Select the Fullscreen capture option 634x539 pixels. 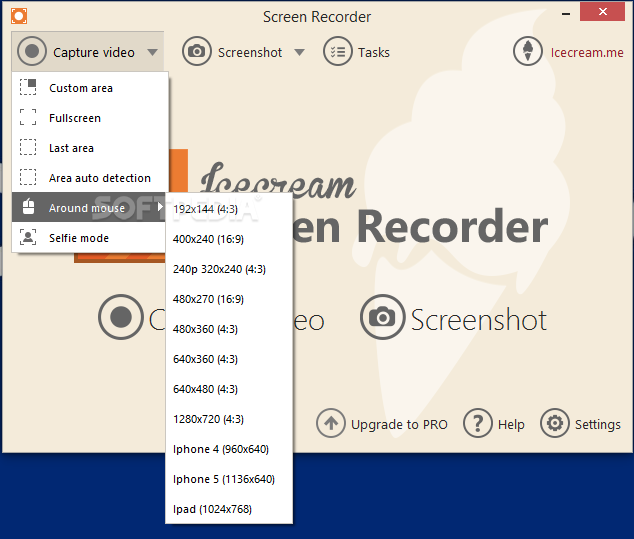click(90, 118)
